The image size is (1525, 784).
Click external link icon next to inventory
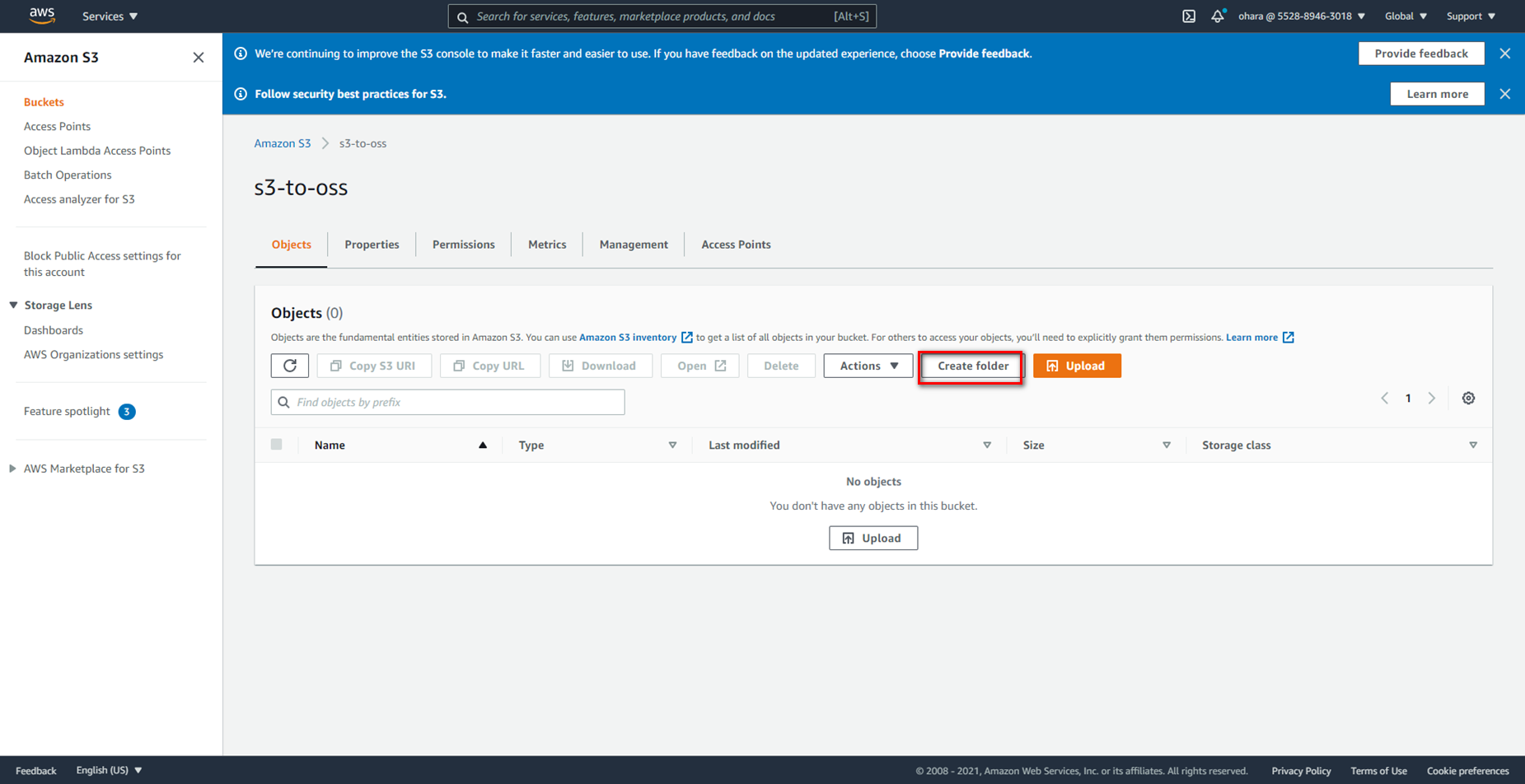coord(686,338)
